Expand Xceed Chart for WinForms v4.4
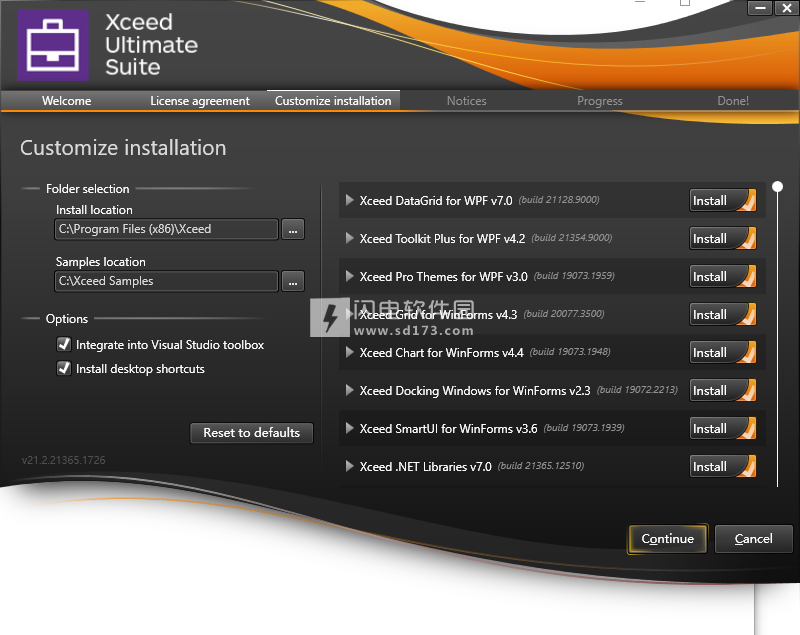This screenshot has height=635, width=800. (x=349, y=352)
